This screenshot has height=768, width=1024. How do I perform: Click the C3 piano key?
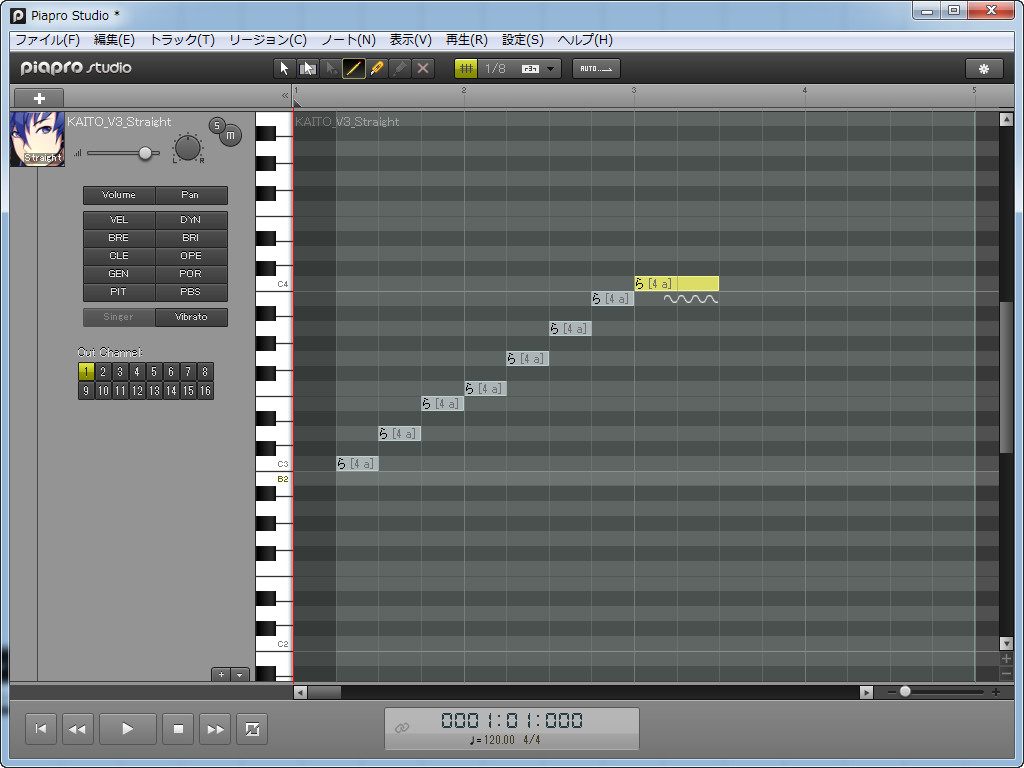coord(273,464)
